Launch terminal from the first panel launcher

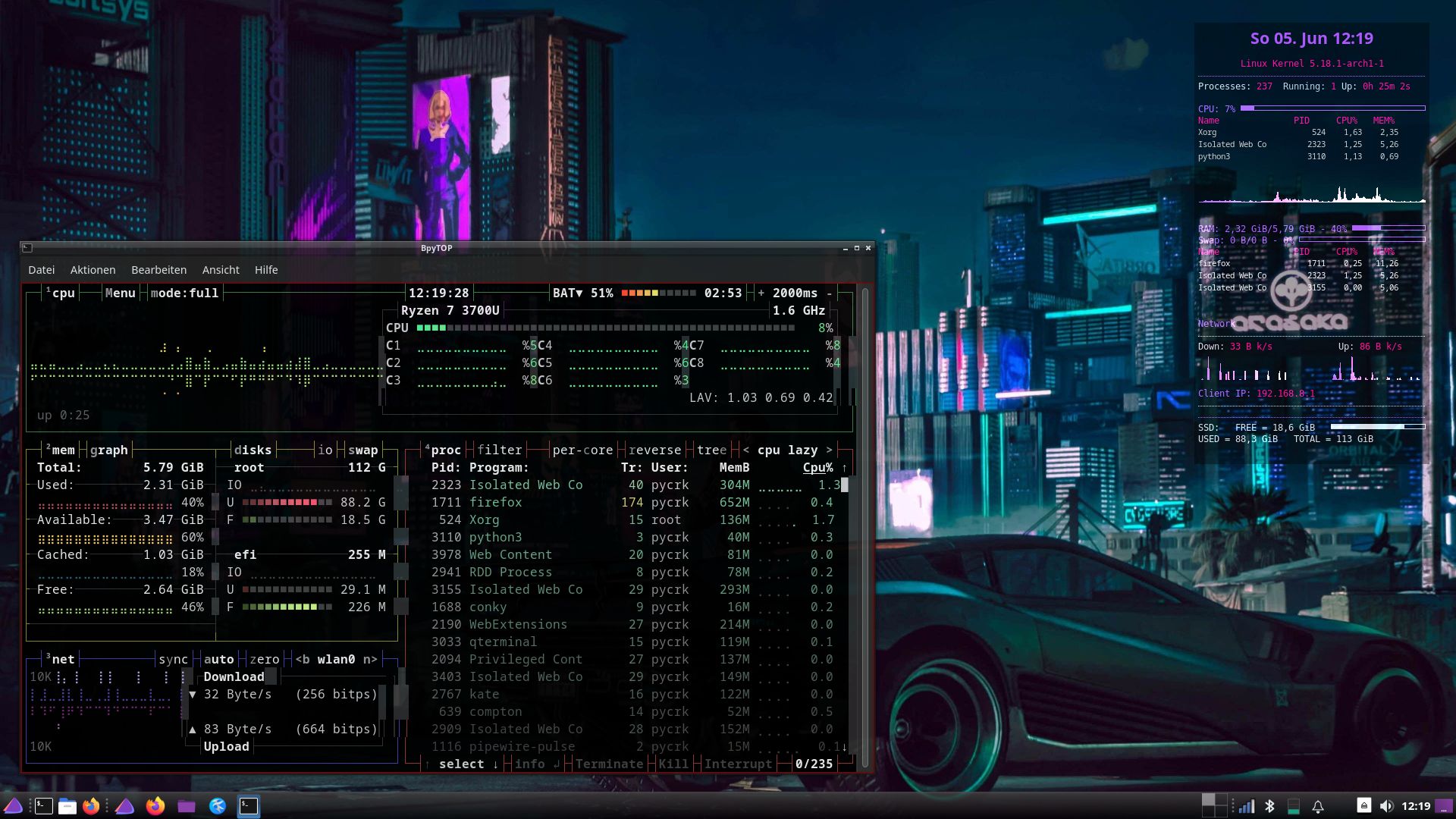click(44, 806)
